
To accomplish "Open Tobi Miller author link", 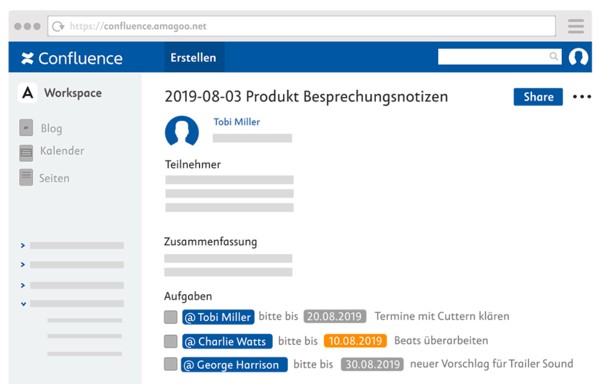I will [237, 122].
